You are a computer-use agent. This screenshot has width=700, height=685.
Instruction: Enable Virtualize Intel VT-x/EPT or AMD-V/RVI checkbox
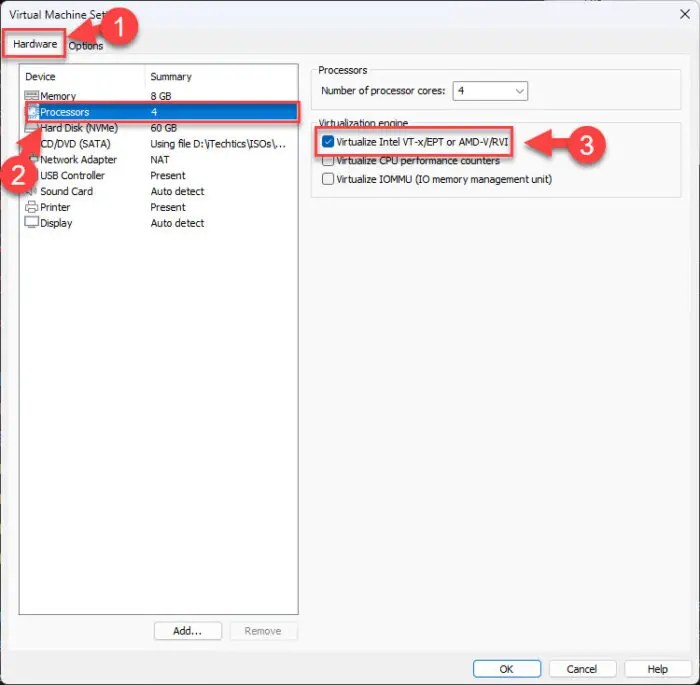pyautogui.click(x=328, y=142)
